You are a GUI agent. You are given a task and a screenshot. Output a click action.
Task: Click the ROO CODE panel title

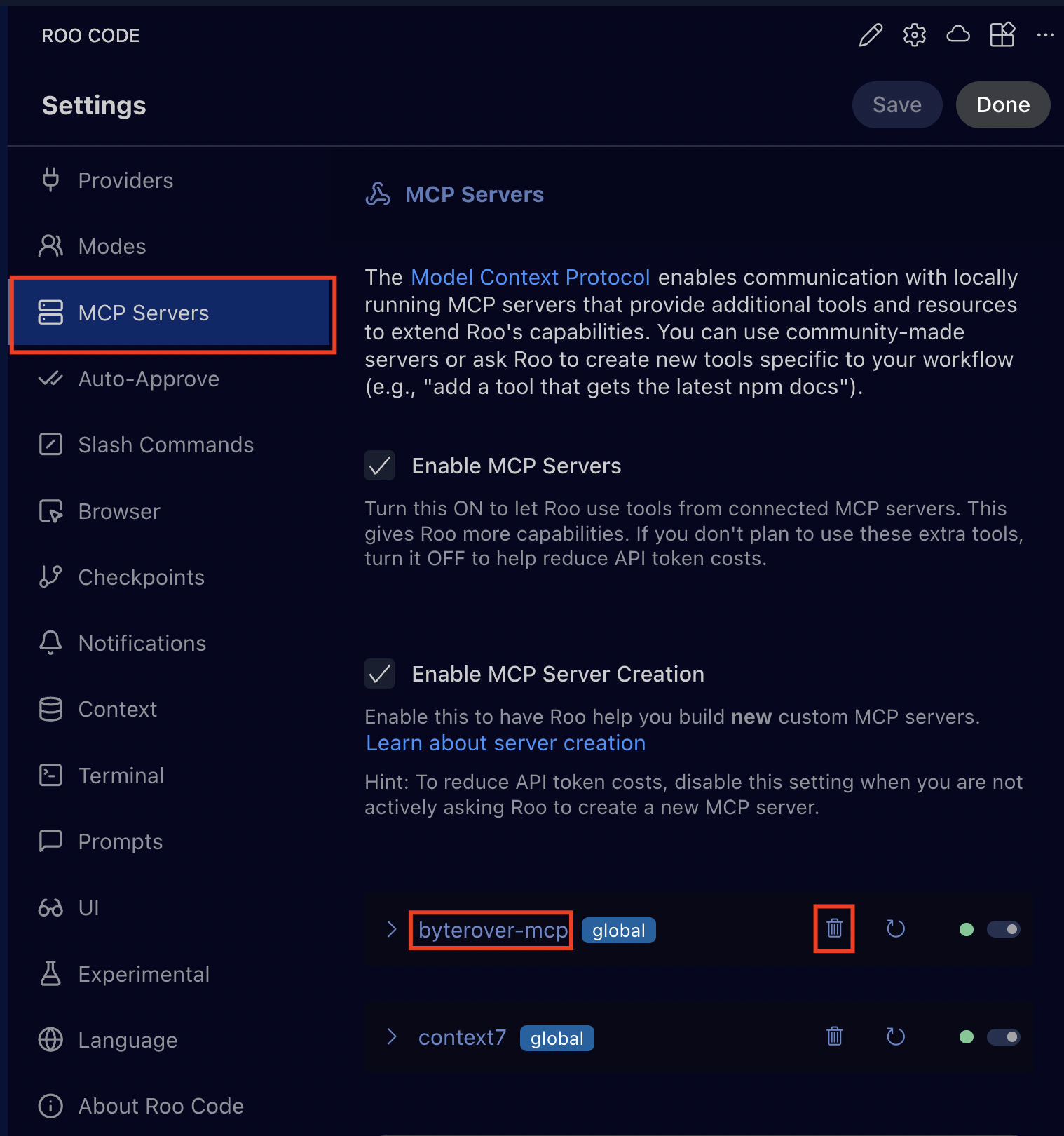point(90,36)
